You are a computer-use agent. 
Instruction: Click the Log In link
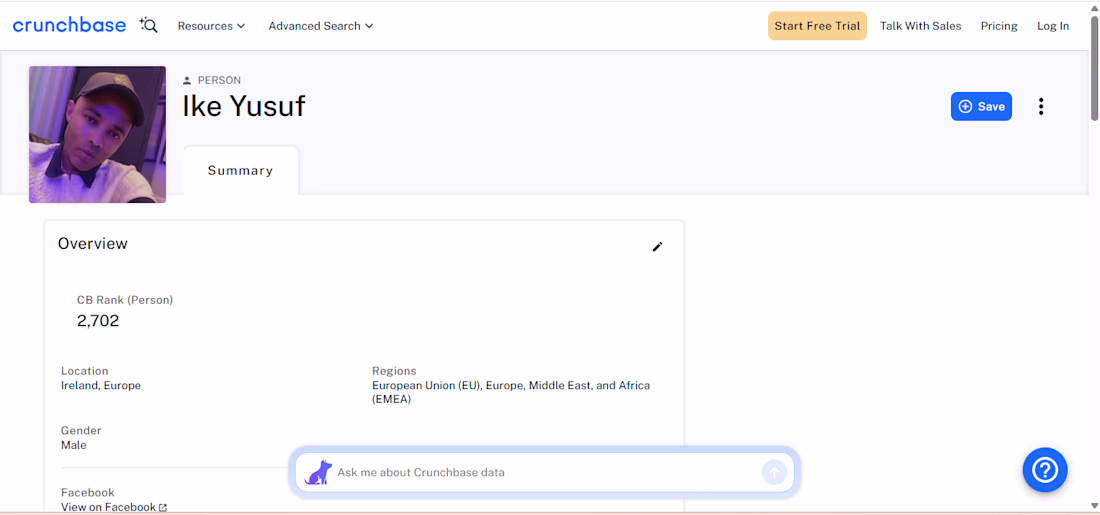click(x=1053, y=26)
